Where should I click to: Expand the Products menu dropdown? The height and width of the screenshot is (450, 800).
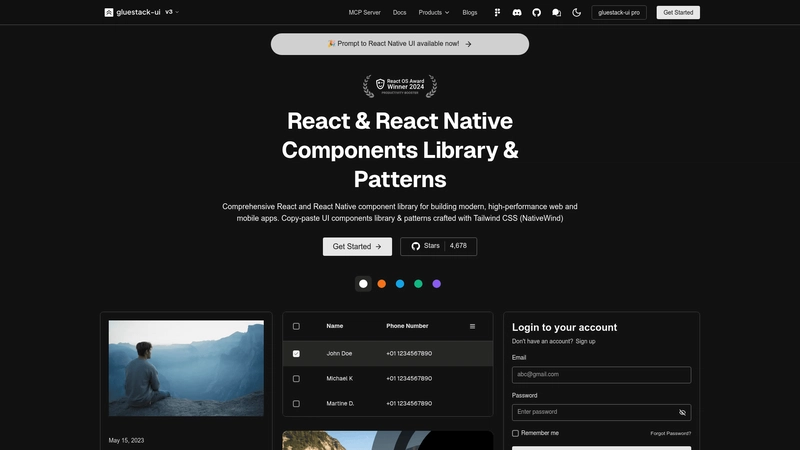tap(434, 12)
